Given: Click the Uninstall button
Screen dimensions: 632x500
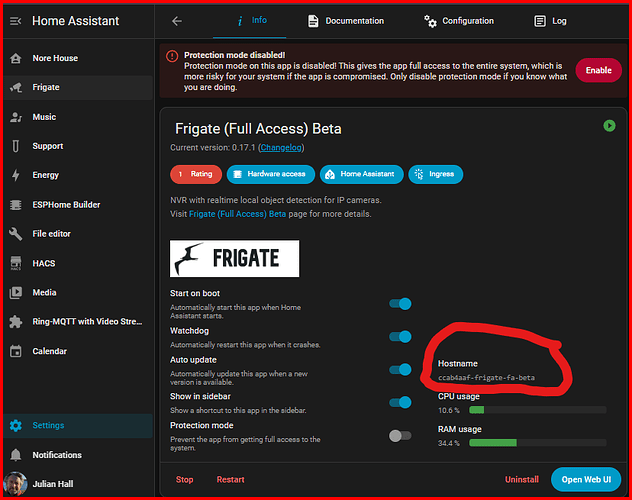Looking at the screenshot, I should tap(522, 479).
